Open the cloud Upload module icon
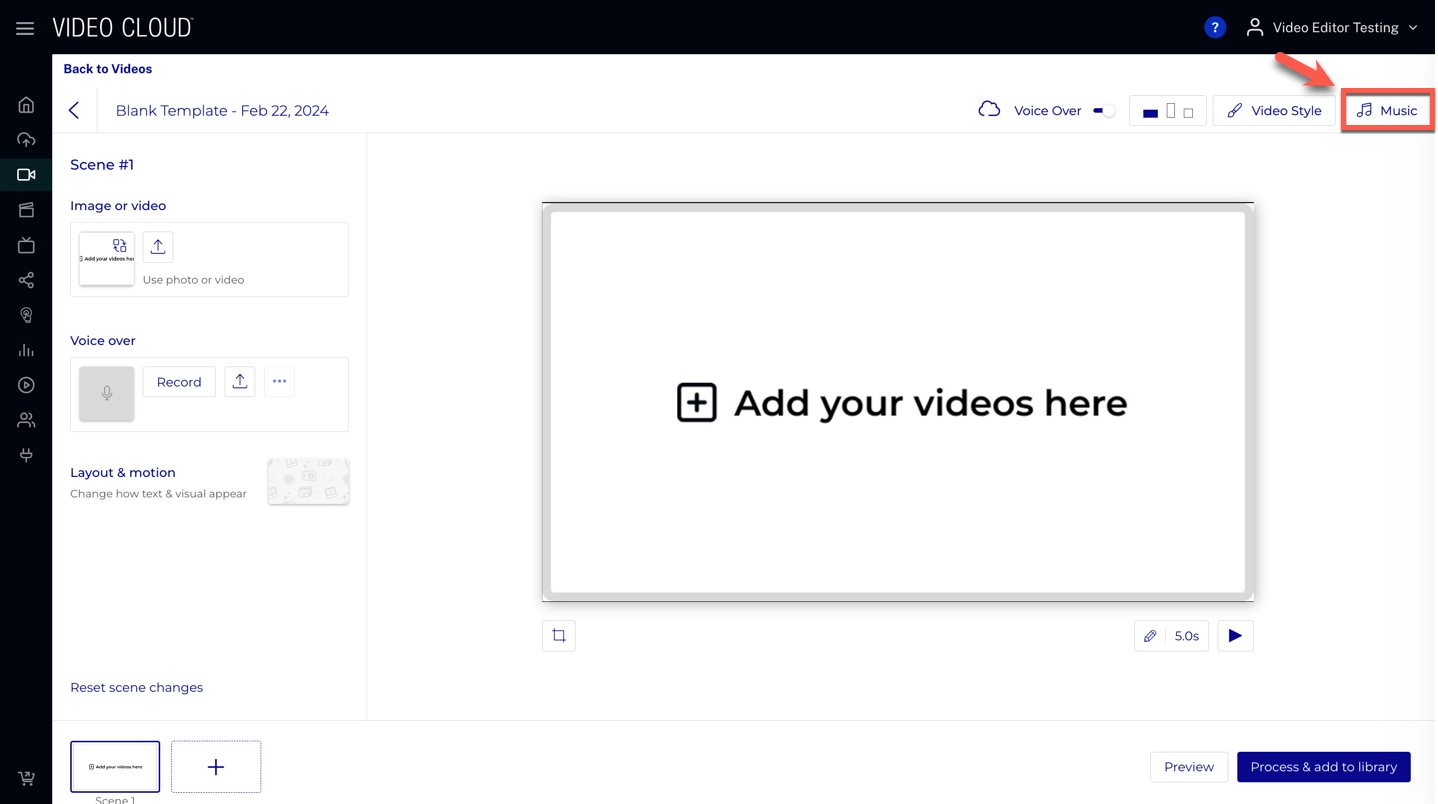This screenshot has height=804, width=1438. pos(26,140)
